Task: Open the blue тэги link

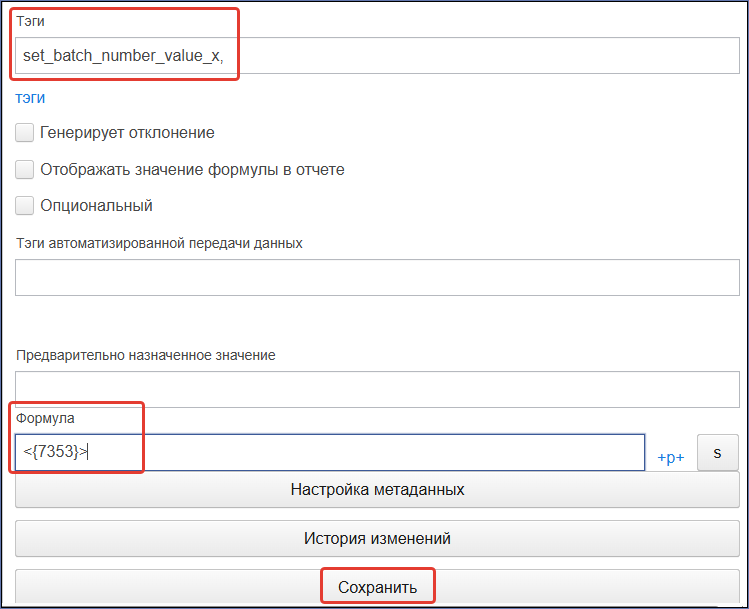Action: pos(30,98)
